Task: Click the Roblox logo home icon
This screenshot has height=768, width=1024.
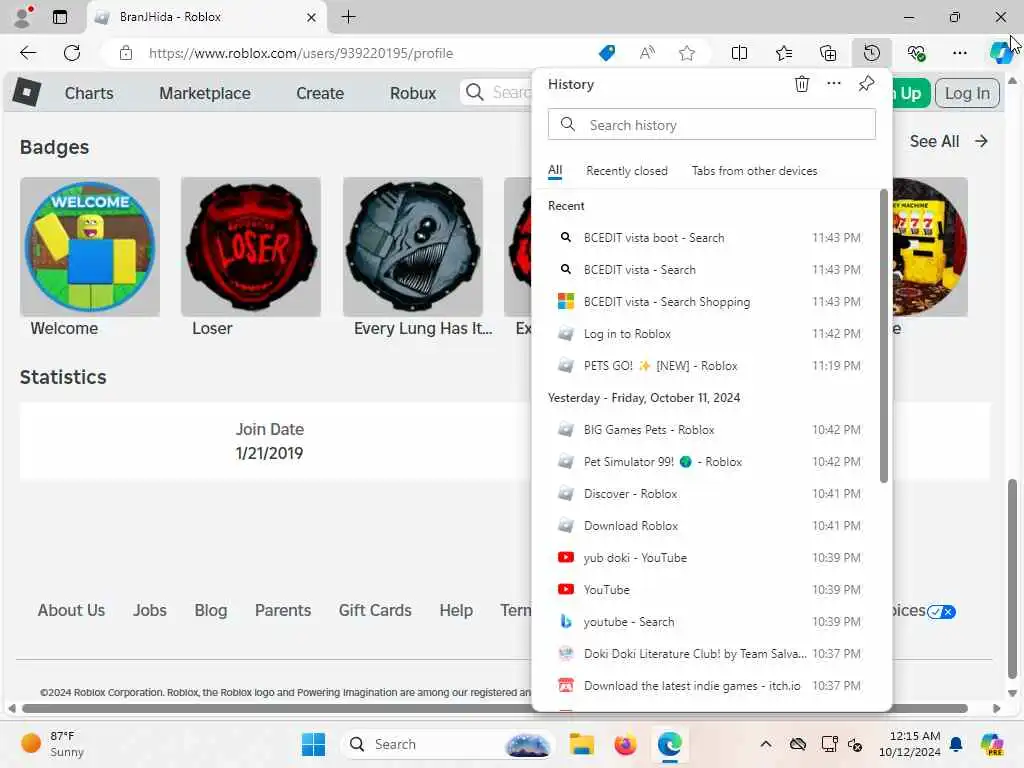Action: 27,92
